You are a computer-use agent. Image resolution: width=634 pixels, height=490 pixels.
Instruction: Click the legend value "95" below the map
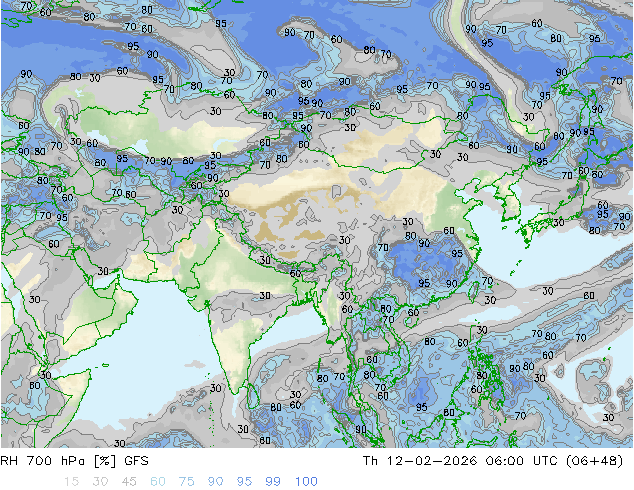[244, 482]
